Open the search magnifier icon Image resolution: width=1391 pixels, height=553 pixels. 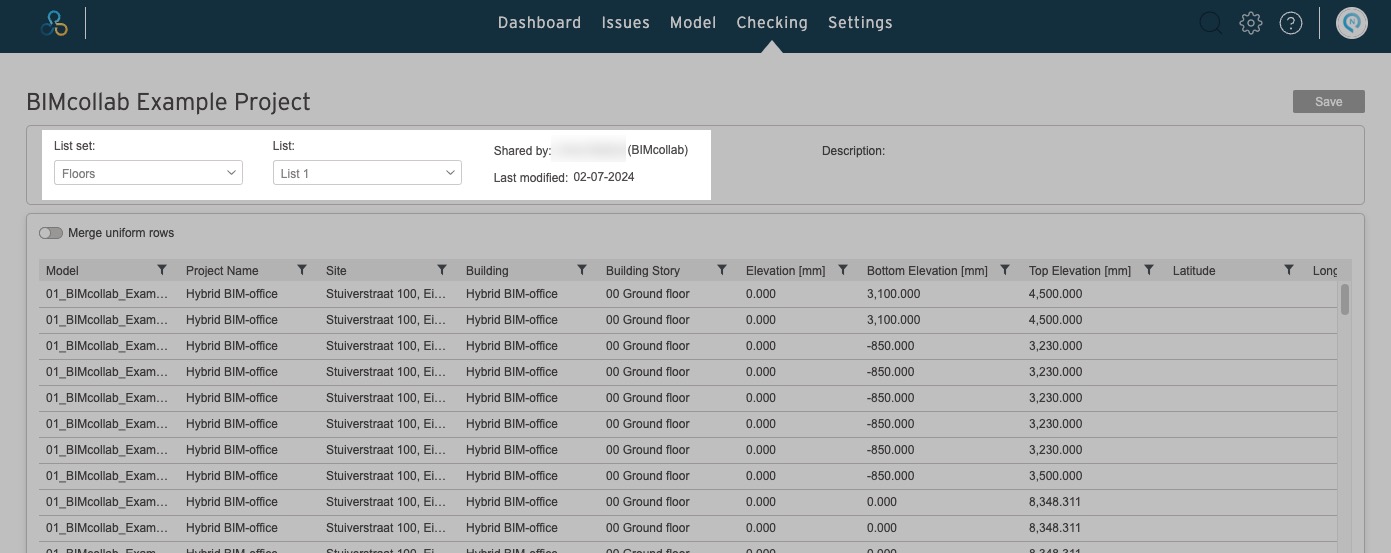(1210, 23)
